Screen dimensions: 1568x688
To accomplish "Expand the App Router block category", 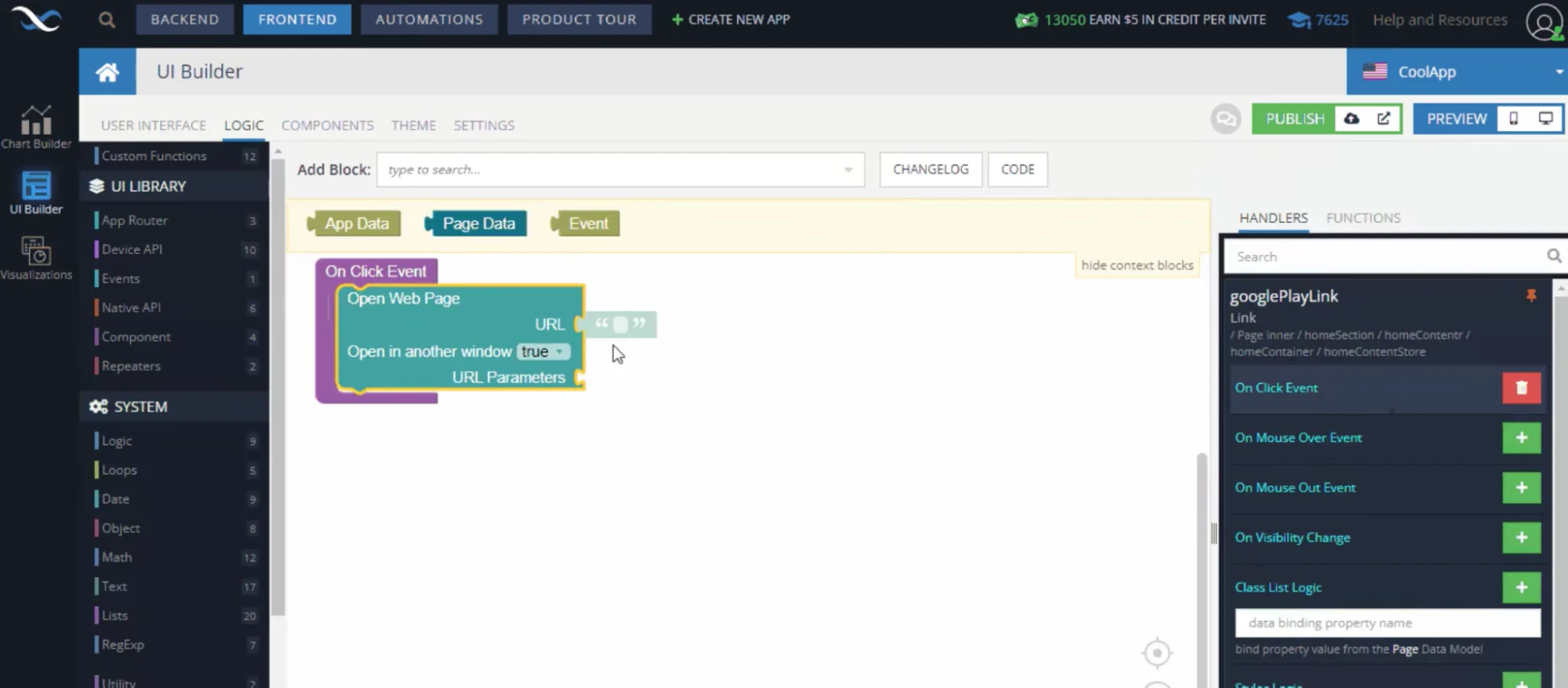I will point(176,220).
